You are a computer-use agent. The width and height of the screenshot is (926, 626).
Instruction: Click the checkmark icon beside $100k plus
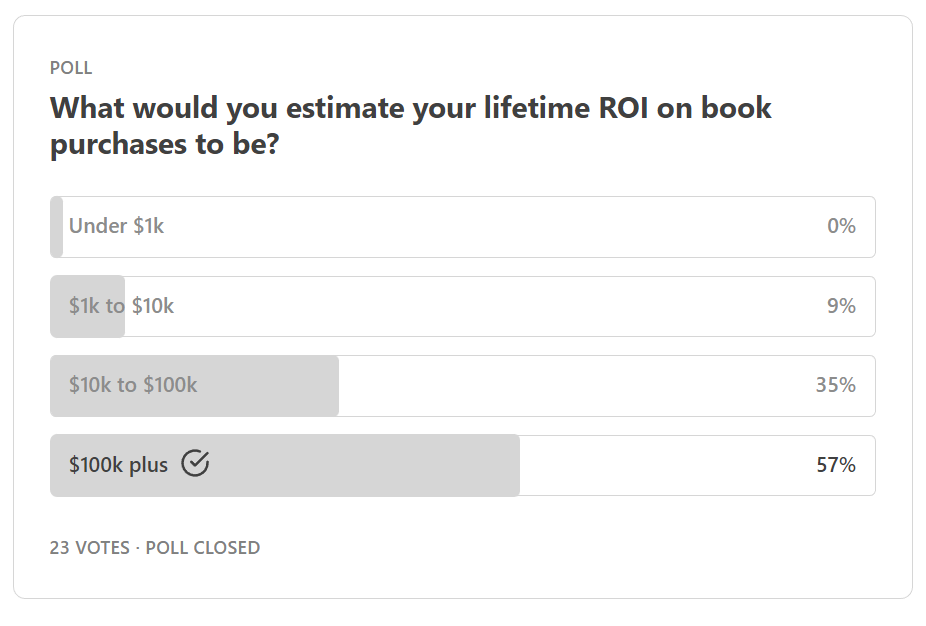click(x=195, y=463)
